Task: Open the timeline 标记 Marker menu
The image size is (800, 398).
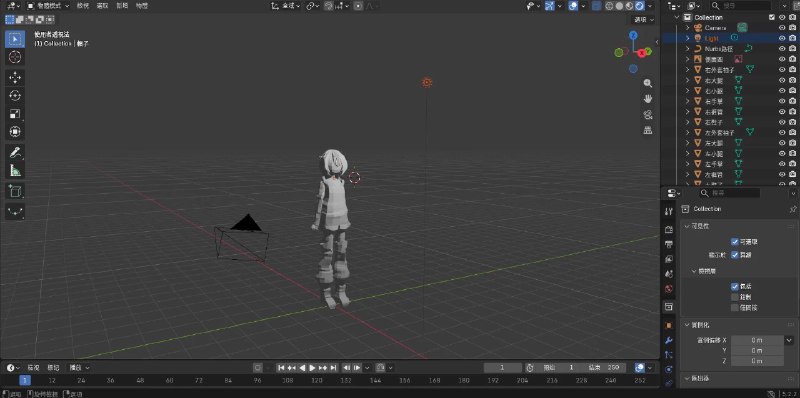Action: 54,367
